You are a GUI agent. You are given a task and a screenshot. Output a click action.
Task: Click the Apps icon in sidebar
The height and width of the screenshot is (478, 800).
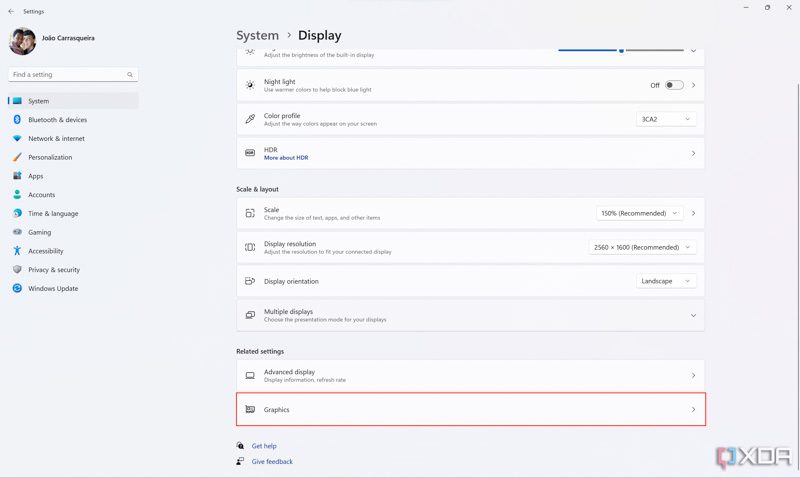pyautogui.click(x=17, y=176)
